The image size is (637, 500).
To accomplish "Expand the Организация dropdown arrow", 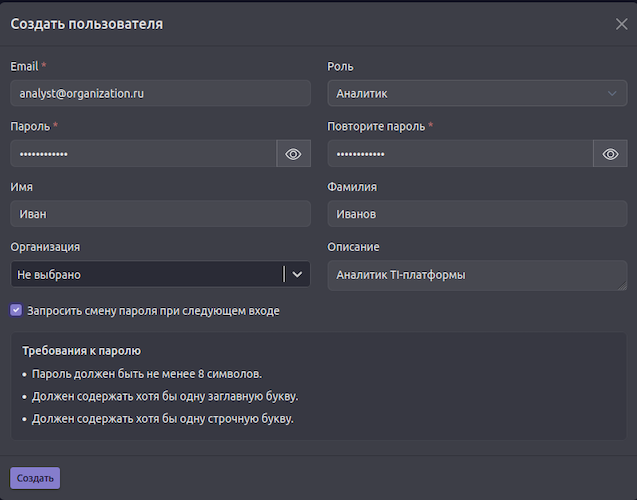I will click(x=297, y=274).
